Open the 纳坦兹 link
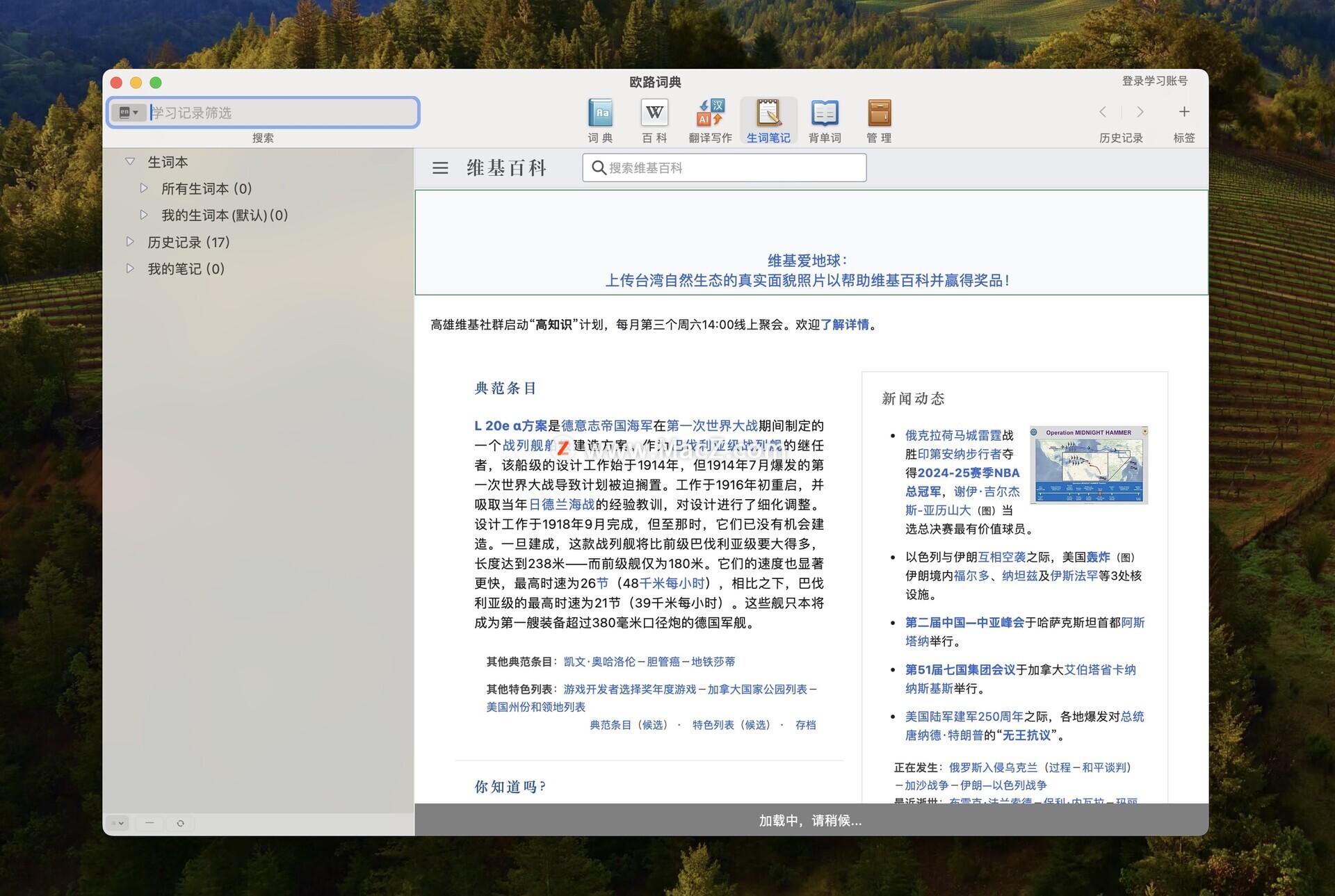Viewport: 1335px width, 896px height. click(x=1019, y=576)
